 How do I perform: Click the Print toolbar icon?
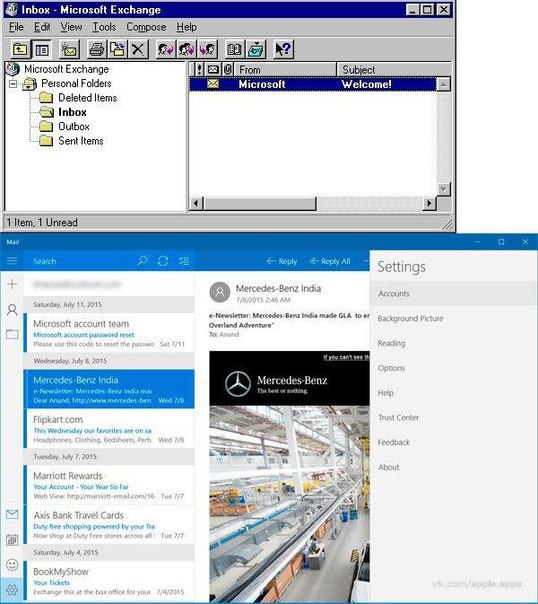coord(97,49)
